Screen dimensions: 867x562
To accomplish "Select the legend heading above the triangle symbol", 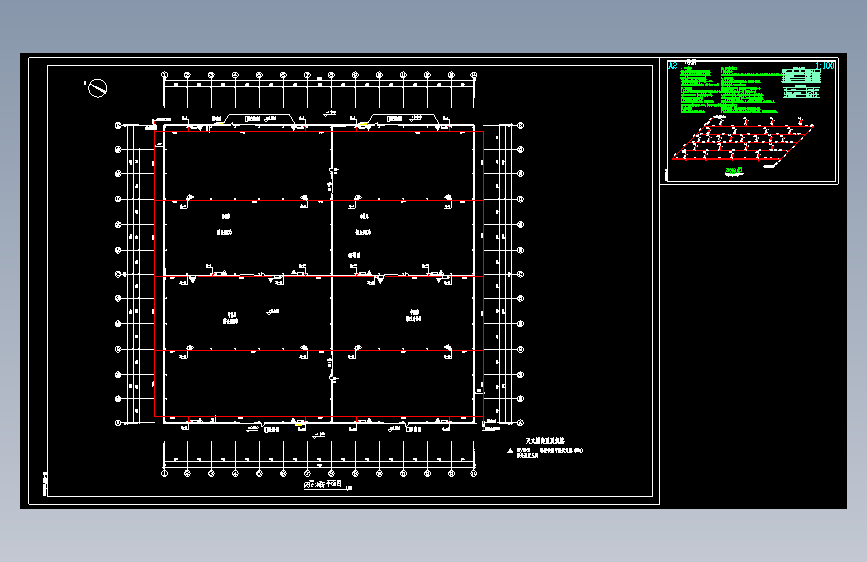I will pos(545,441).
